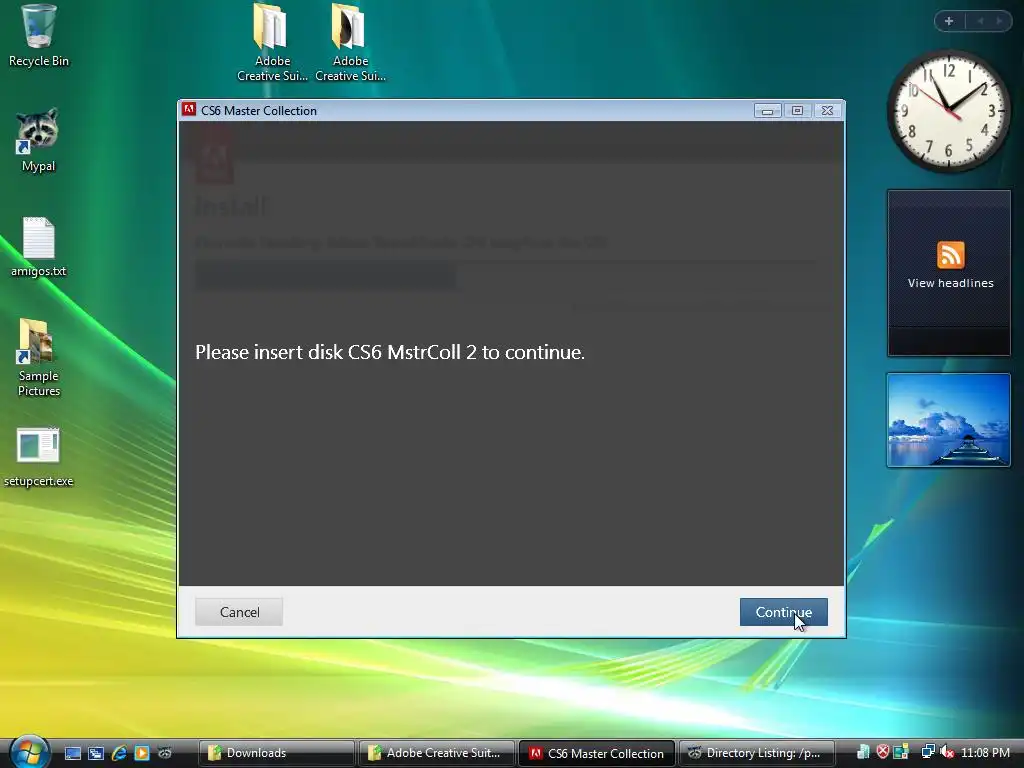Image resolution: width=1024 pixels, height=768 pixels.
Task: Select the setupcert.exe desktop icon
Action: pyautogui.click(x=38, y=457)
